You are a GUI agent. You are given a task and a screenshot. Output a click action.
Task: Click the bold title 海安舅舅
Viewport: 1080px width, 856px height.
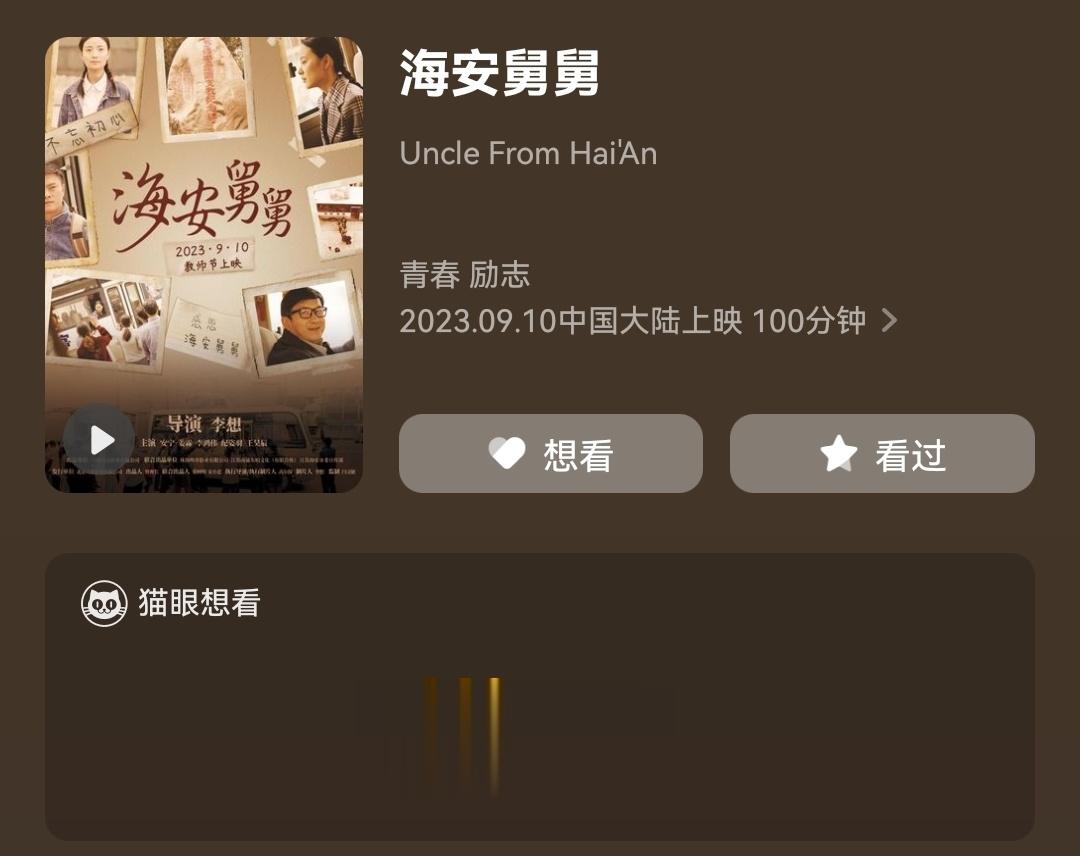(x=499, y=72)
